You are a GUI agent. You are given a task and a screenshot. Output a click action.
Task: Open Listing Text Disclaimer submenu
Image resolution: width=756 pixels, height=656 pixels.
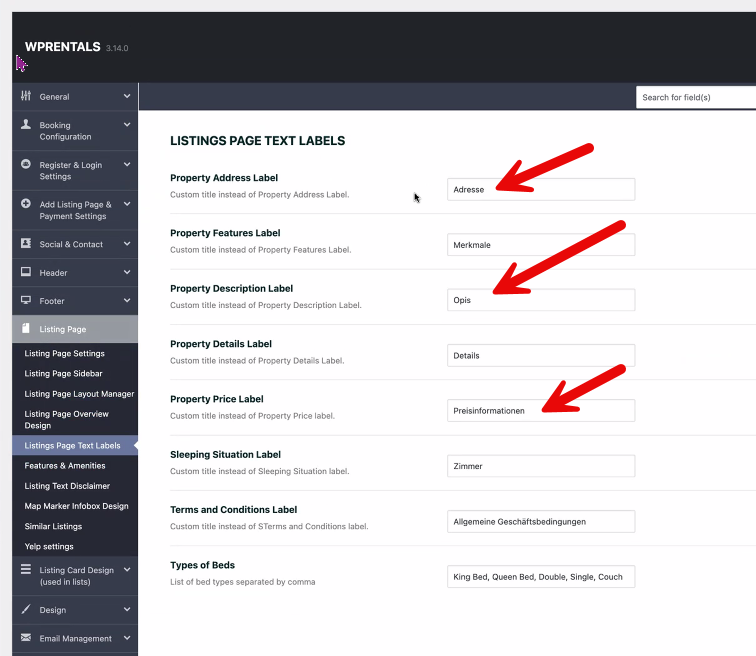tap(67, 486)
